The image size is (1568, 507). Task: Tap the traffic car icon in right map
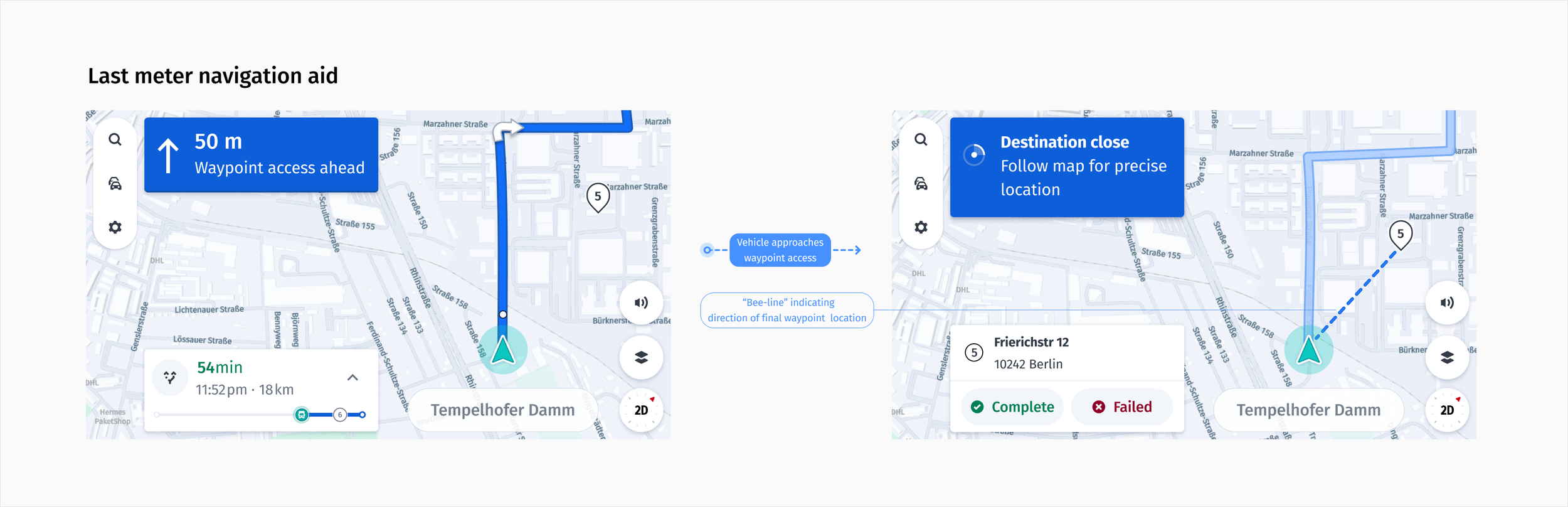coord(921,183)
